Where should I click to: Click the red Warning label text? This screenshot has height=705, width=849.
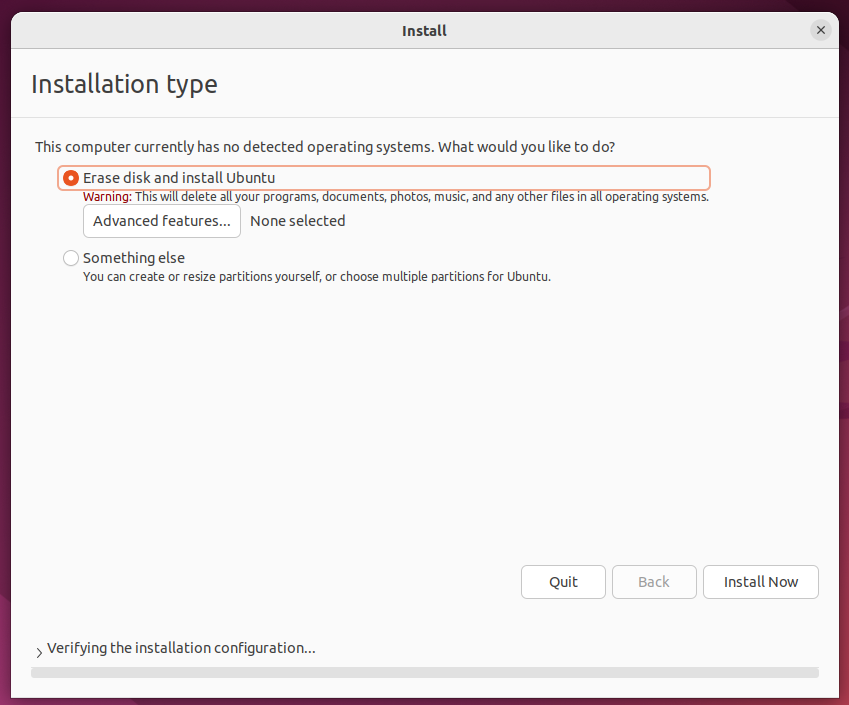tap(107, 197)
